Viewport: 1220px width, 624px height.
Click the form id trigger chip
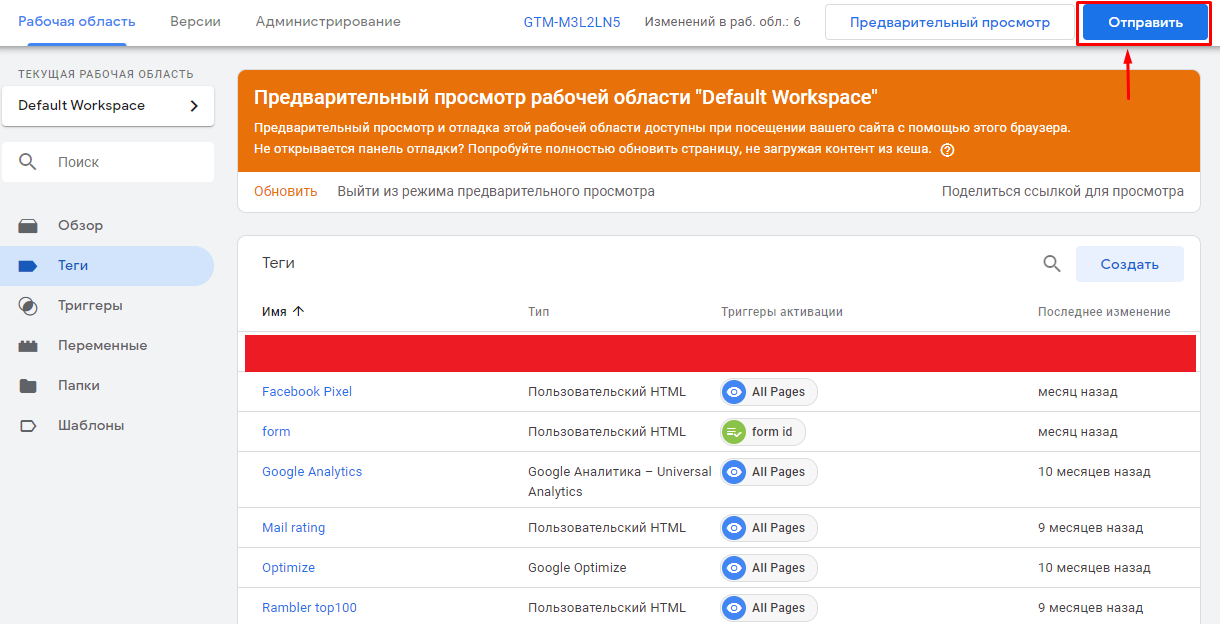[x=763, y=432]
